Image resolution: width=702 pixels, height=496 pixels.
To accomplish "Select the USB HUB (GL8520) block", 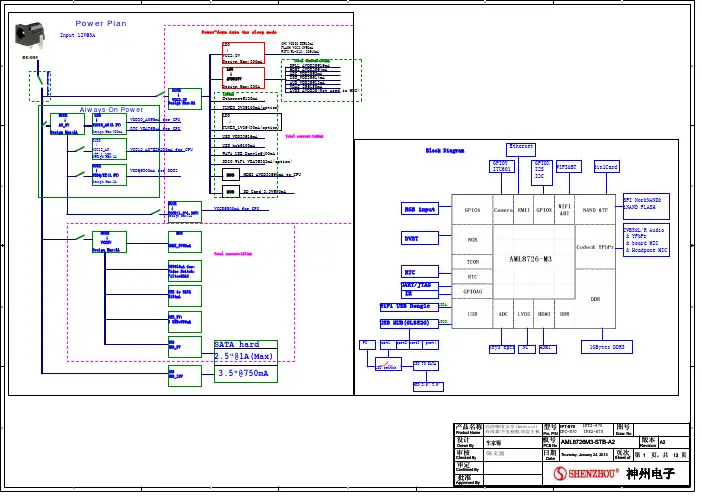I will (x=405, y=323).
